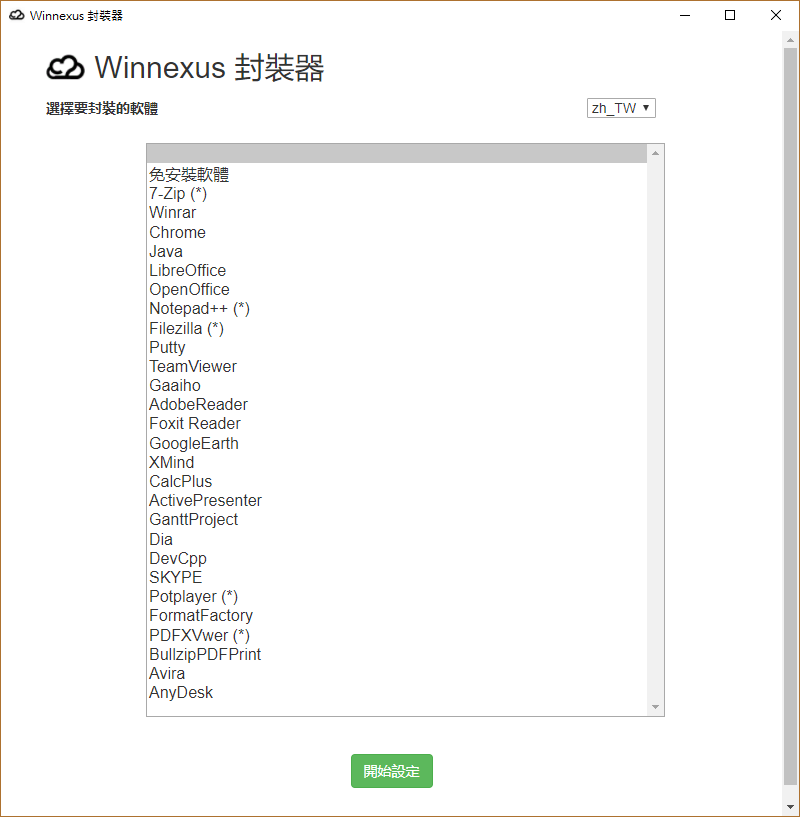The height and width of the screenshot is (817, 800).
Task: Maximize the Winnexus window
Action: tap(730, 15)
